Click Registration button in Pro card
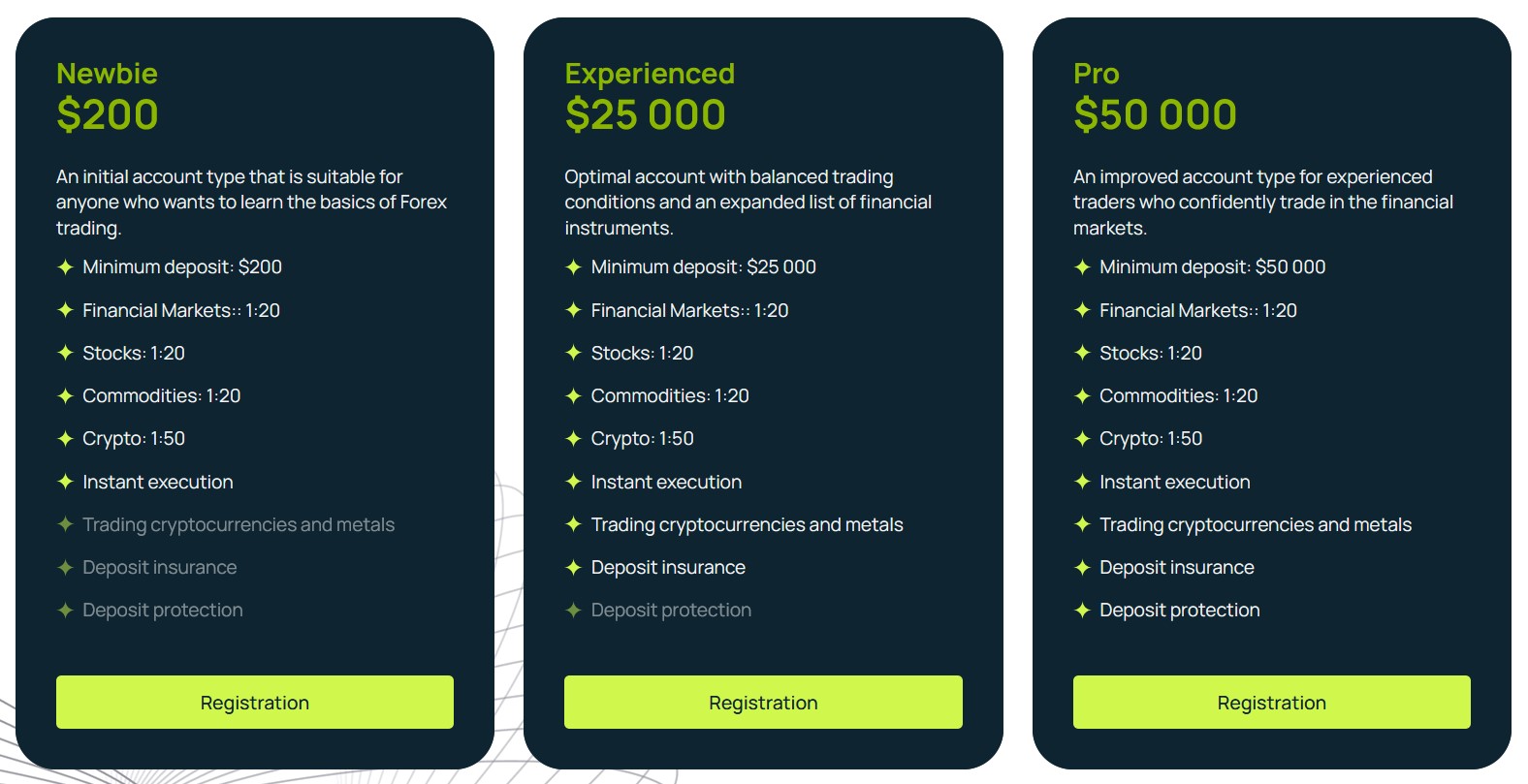The image size is (1528, 784). pyautogui.click(x=1271, y=702)
